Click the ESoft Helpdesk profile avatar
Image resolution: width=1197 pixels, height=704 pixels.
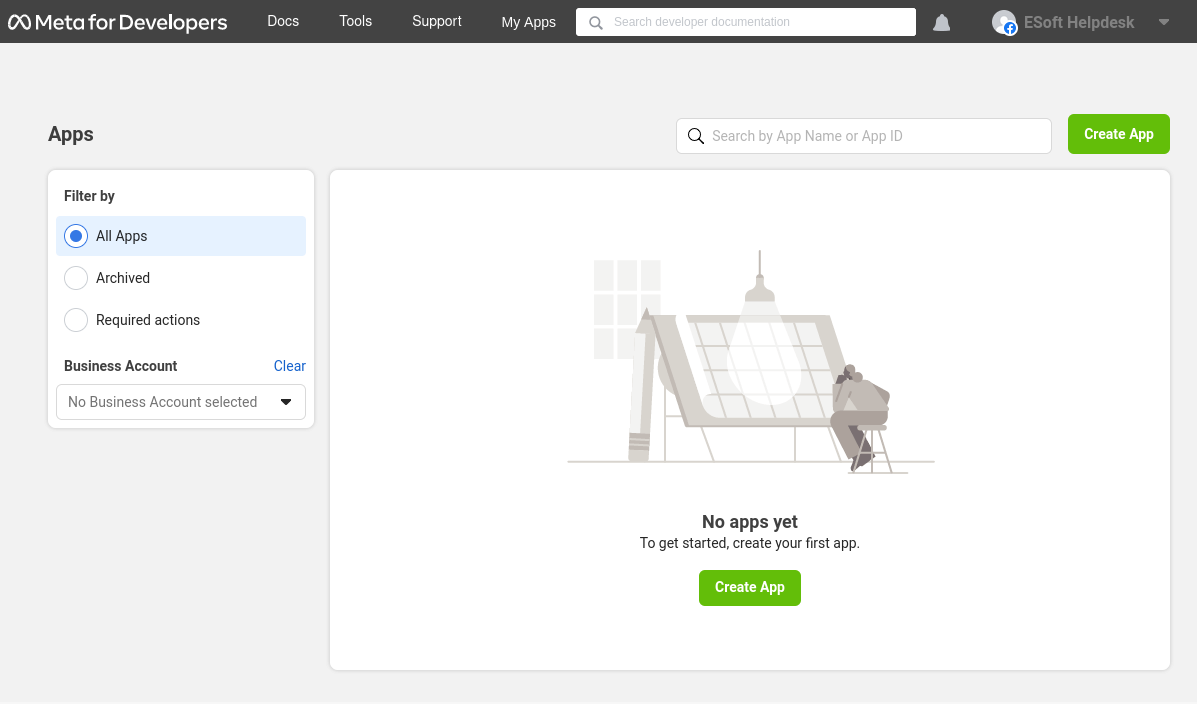pos(1004,22)
